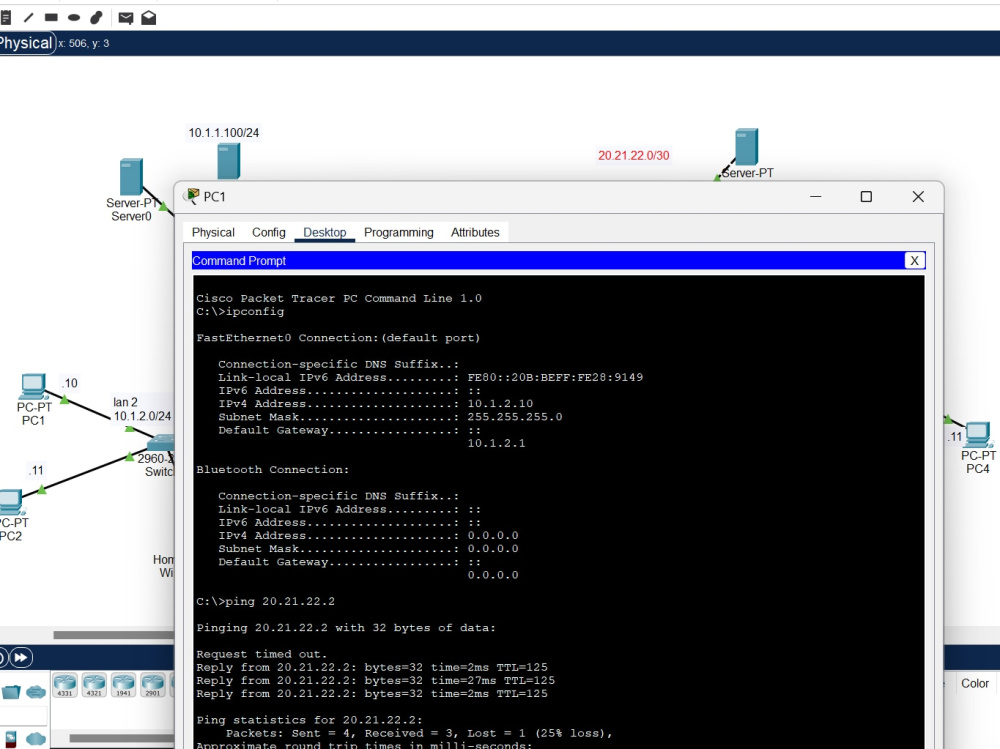Switch to the Config tab of PC1
Image resolution: width=1000 pixels, height=749 pixels.
point(268,232)
